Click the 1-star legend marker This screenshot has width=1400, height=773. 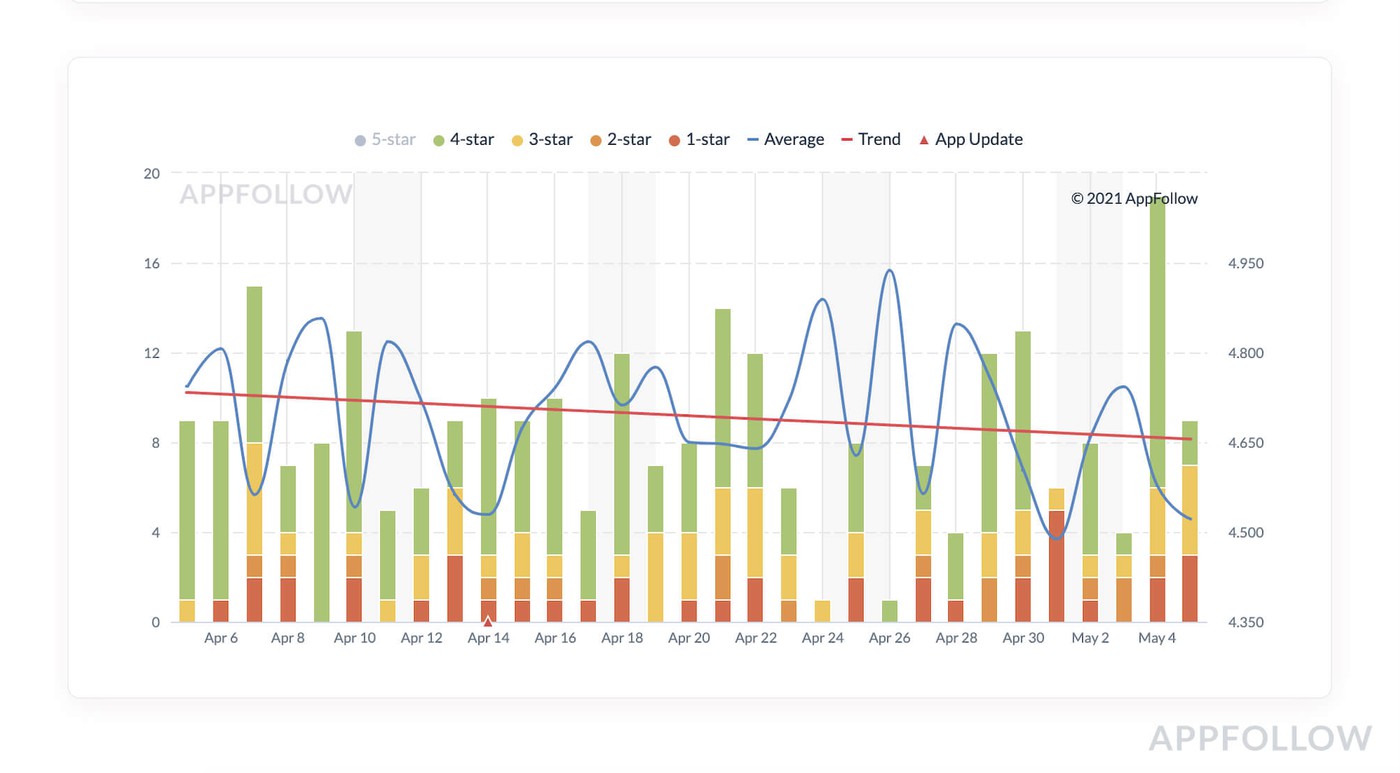tap(675, 140)
